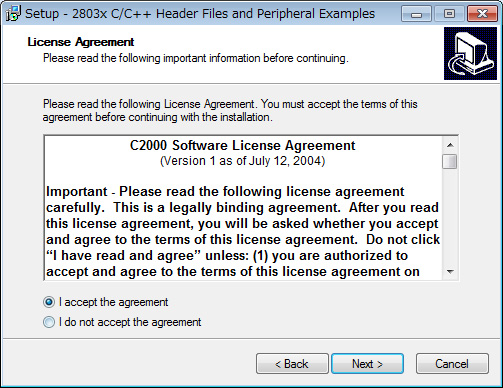Click the C2000 Software License Agreement heading
The height and width of the screenshot is (388, 503).
coord(243,146)
